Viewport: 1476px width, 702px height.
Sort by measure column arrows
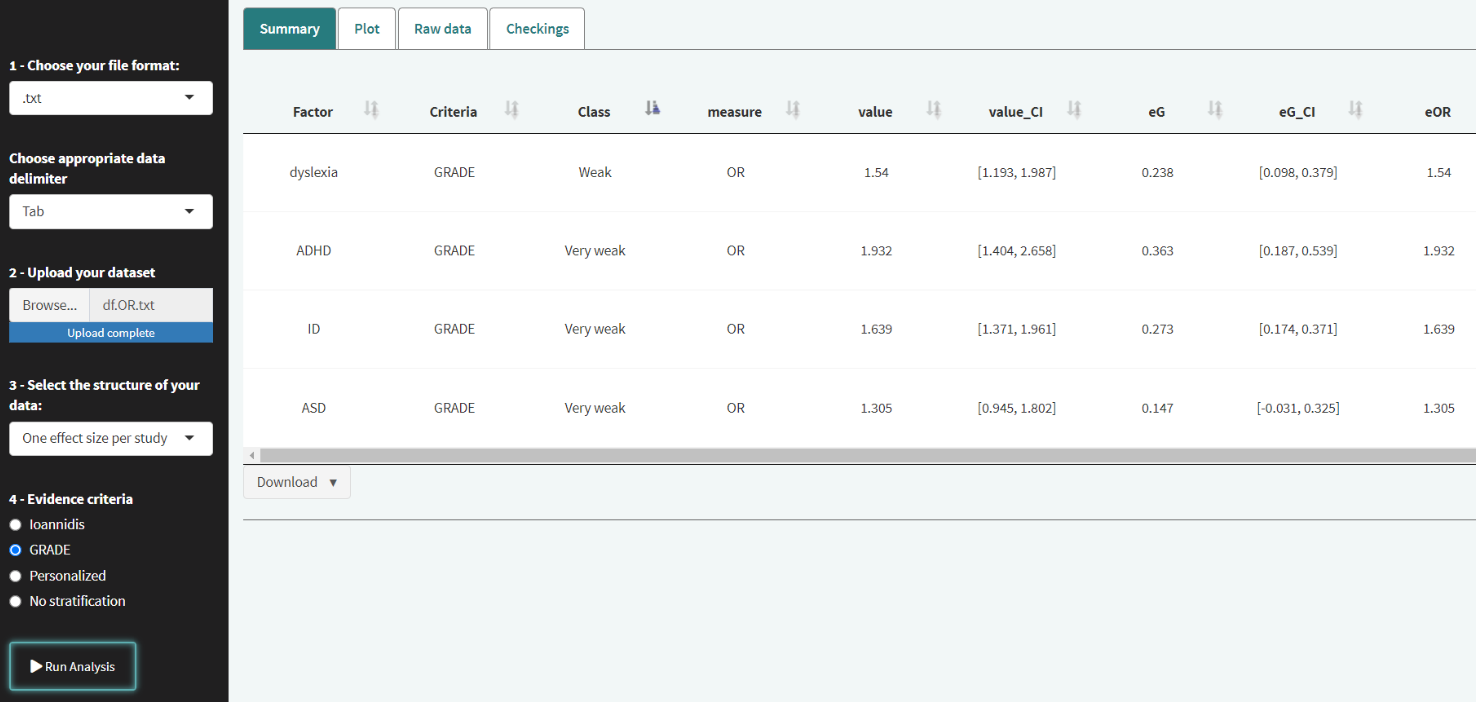tap(793, 110)
